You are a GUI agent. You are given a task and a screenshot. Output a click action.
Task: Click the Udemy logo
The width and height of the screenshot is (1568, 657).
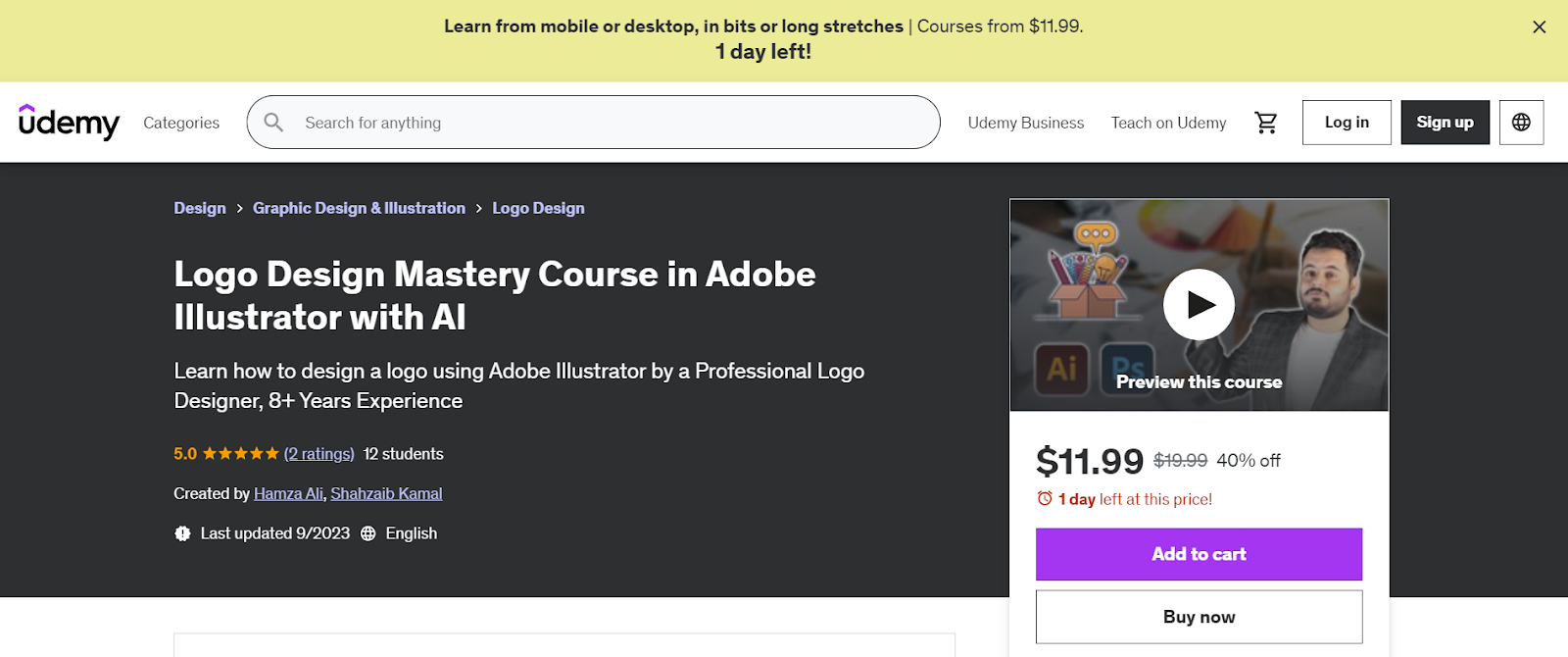click(69, 123)
